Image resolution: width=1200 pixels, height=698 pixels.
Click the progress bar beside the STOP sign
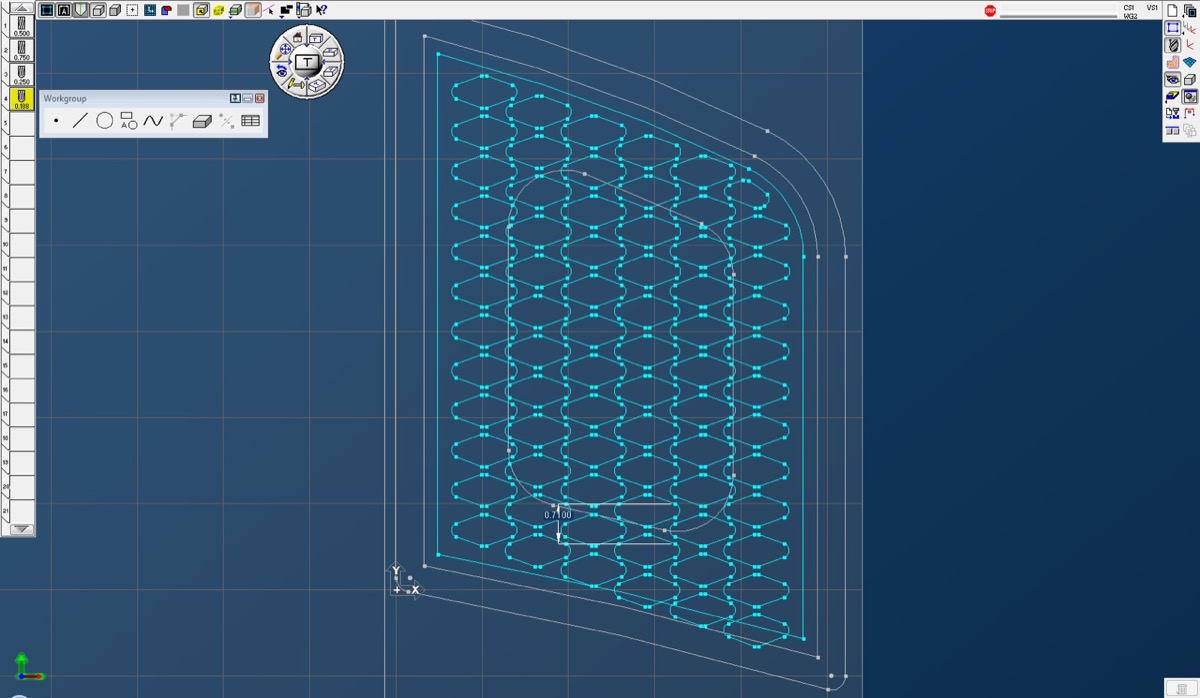point(1058,12)
